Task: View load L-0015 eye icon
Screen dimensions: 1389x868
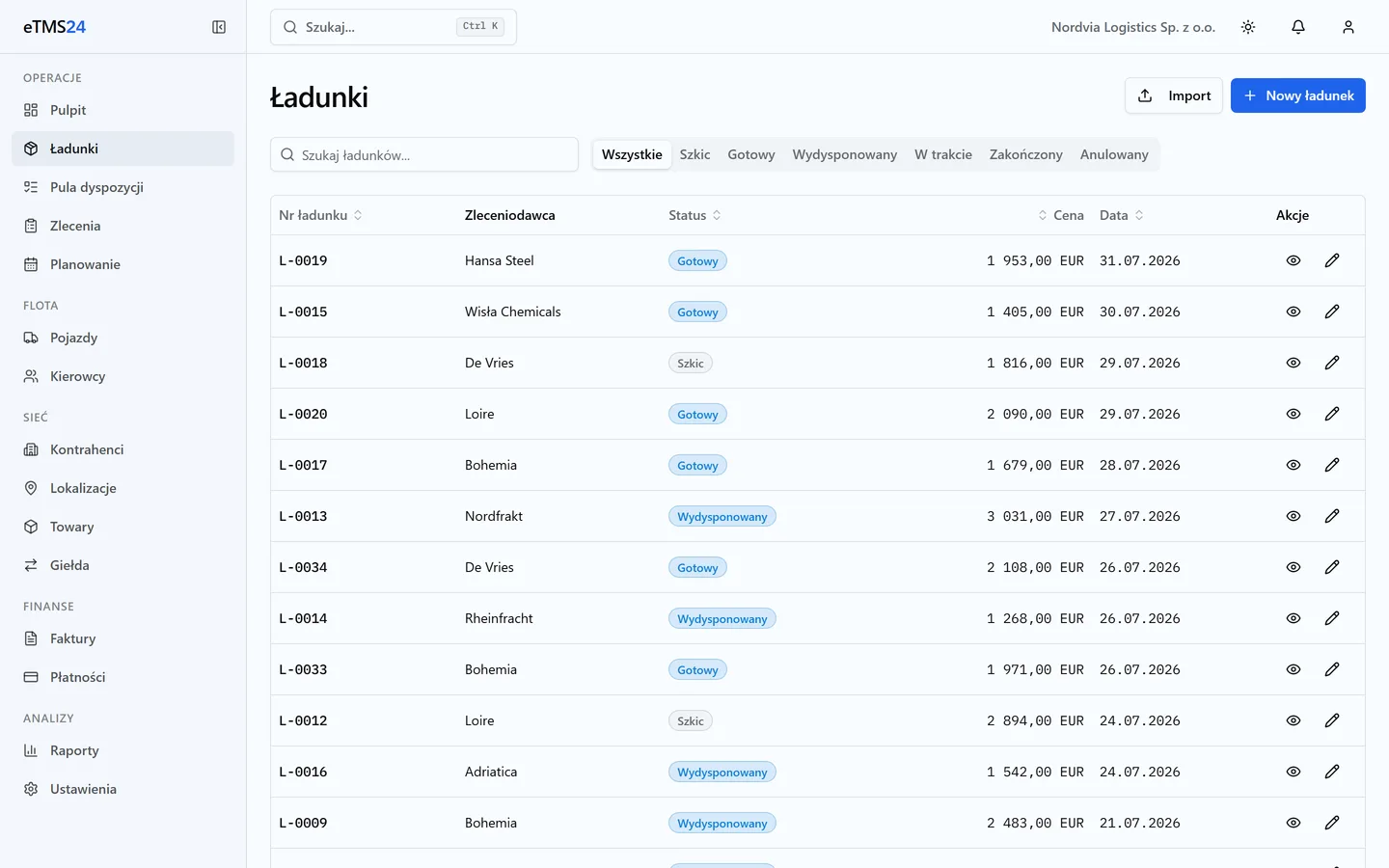Action: tap(1294, 312)
